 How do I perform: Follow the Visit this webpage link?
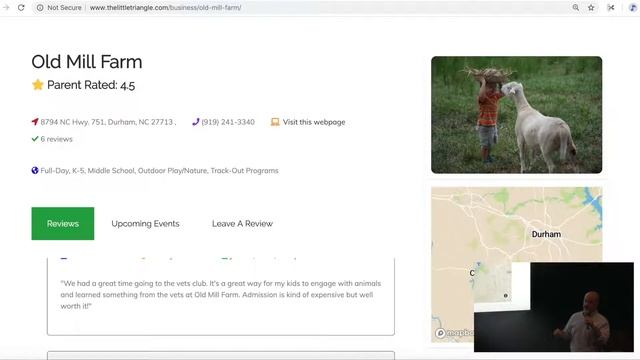click(314, 122)
